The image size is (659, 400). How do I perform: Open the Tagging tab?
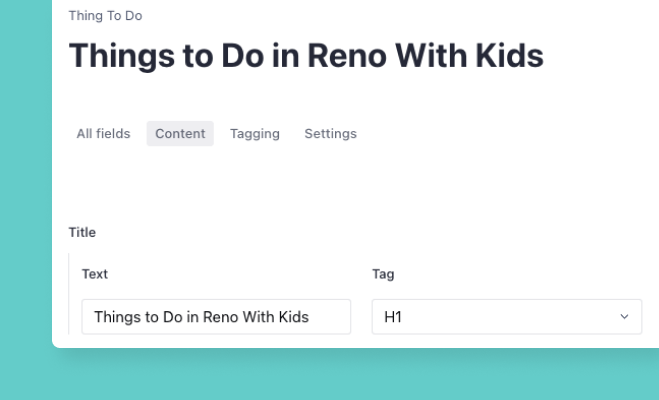[254, 134]
